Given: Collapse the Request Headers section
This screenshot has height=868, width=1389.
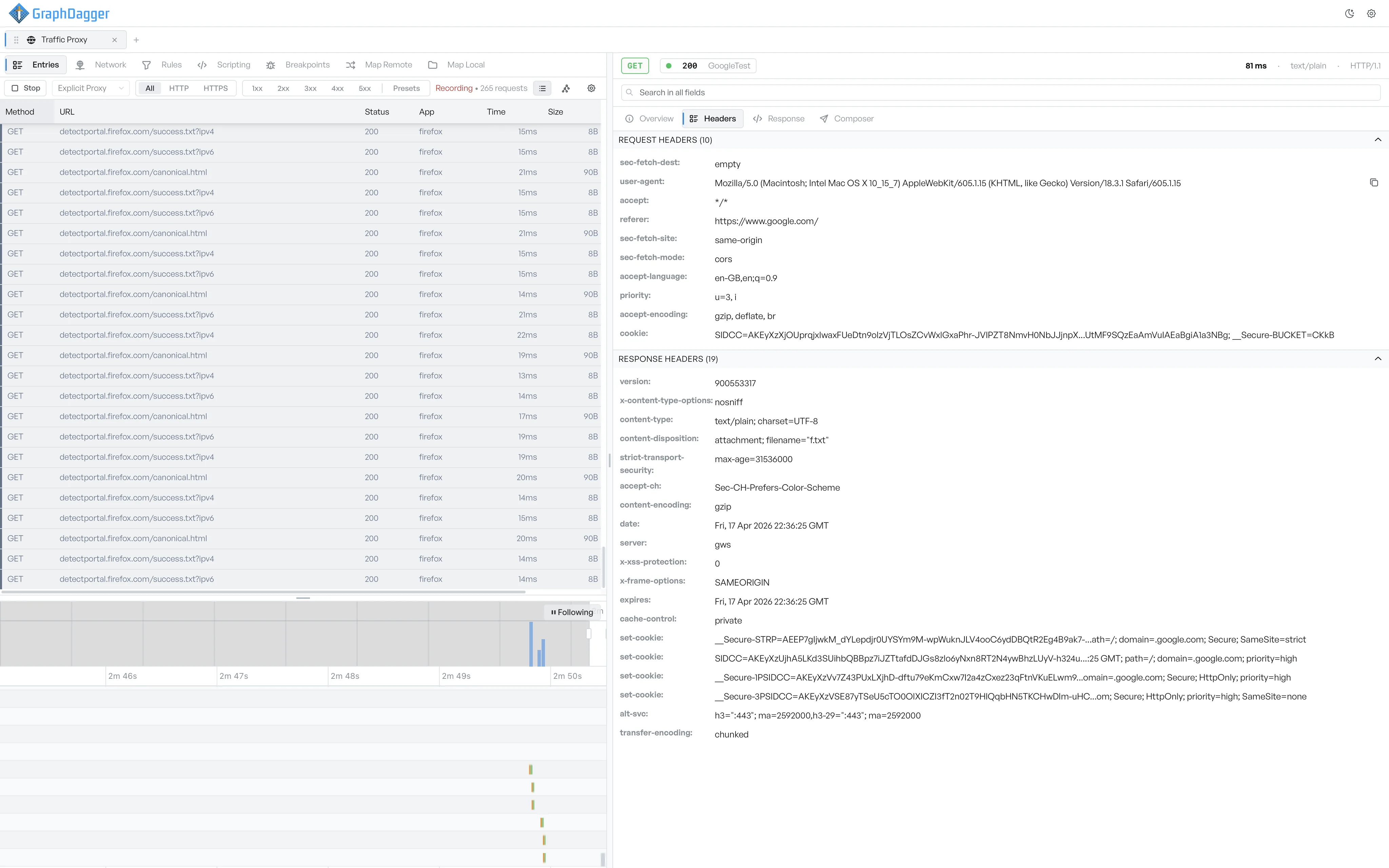Looking at the screenshot, I should coord(1377,140).
